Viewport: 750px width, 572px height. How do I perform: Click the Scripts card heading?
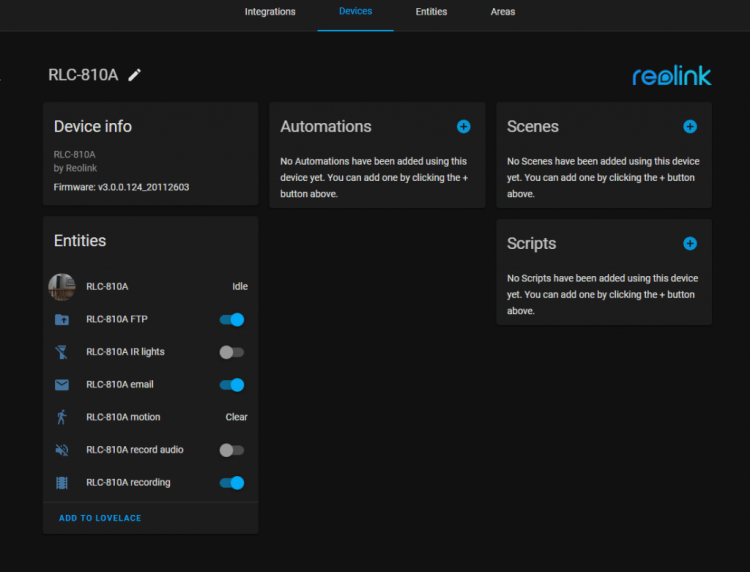point(531,243)
